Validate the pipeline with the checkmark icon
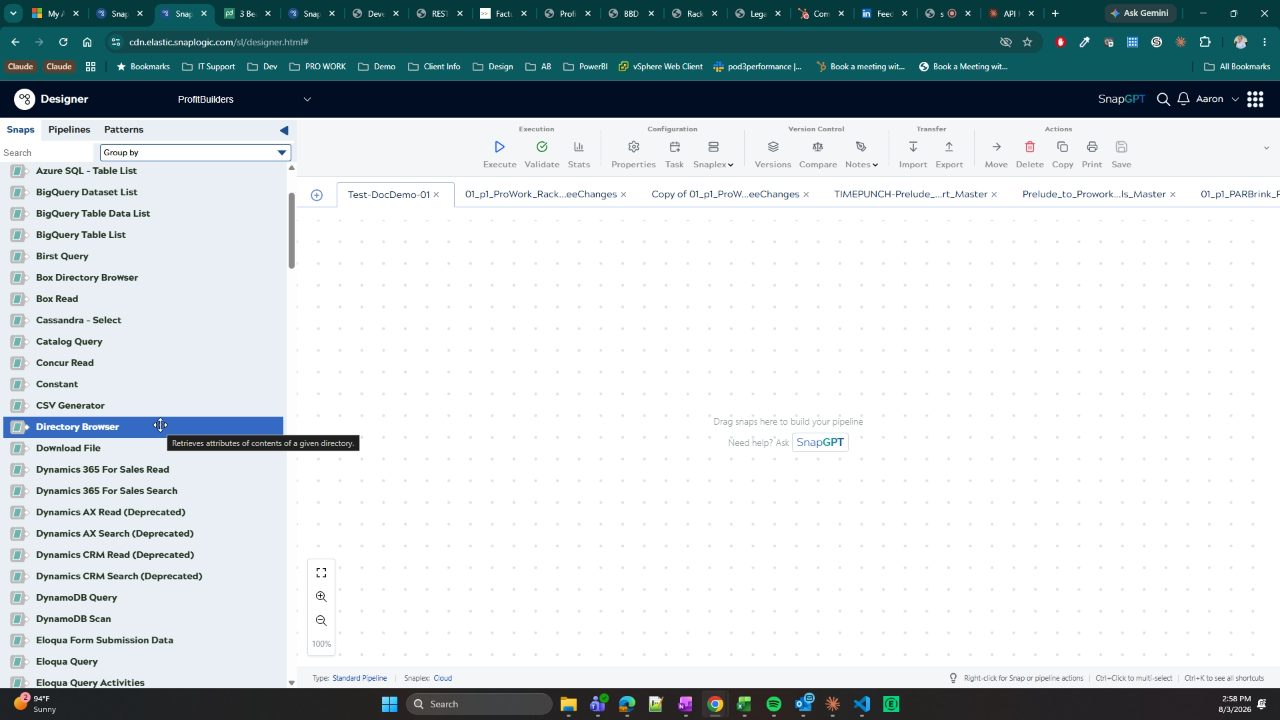1280x720 pixels. (x=542, y=147)
